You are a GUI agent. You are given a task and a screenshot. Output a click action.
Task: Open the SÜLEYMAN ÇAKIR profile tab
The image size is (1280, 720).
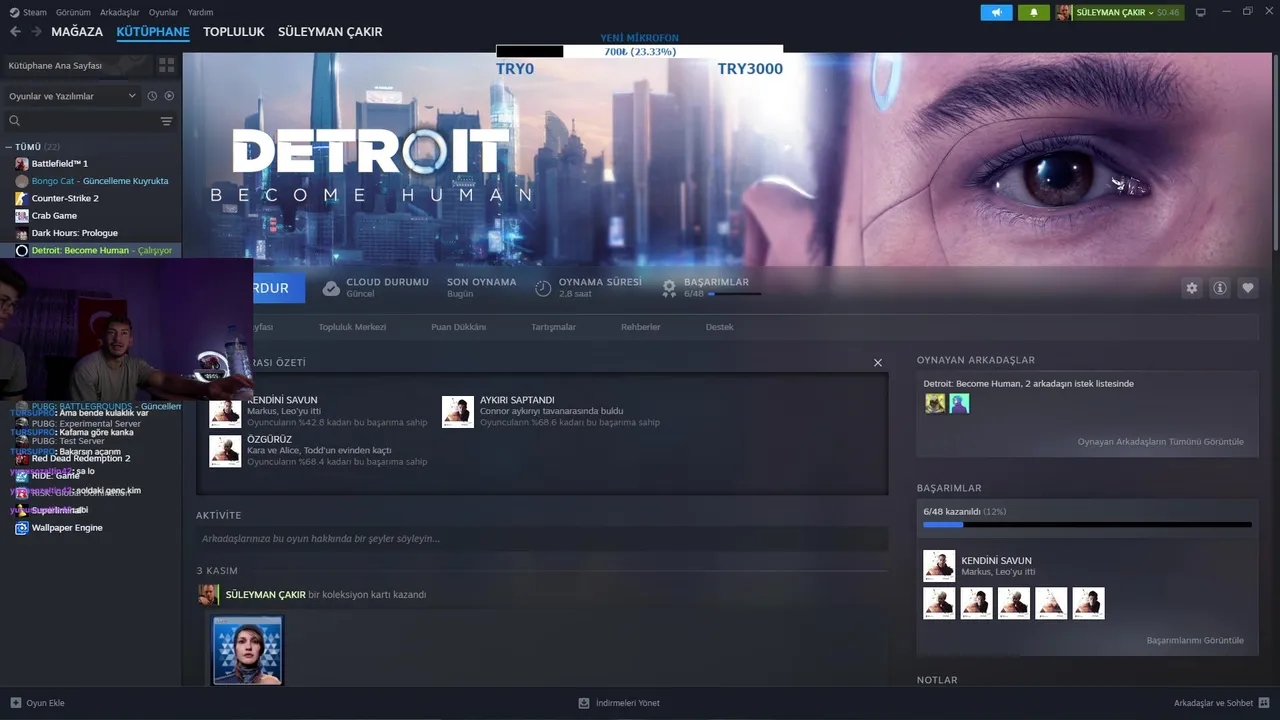[x=330, y=32]
